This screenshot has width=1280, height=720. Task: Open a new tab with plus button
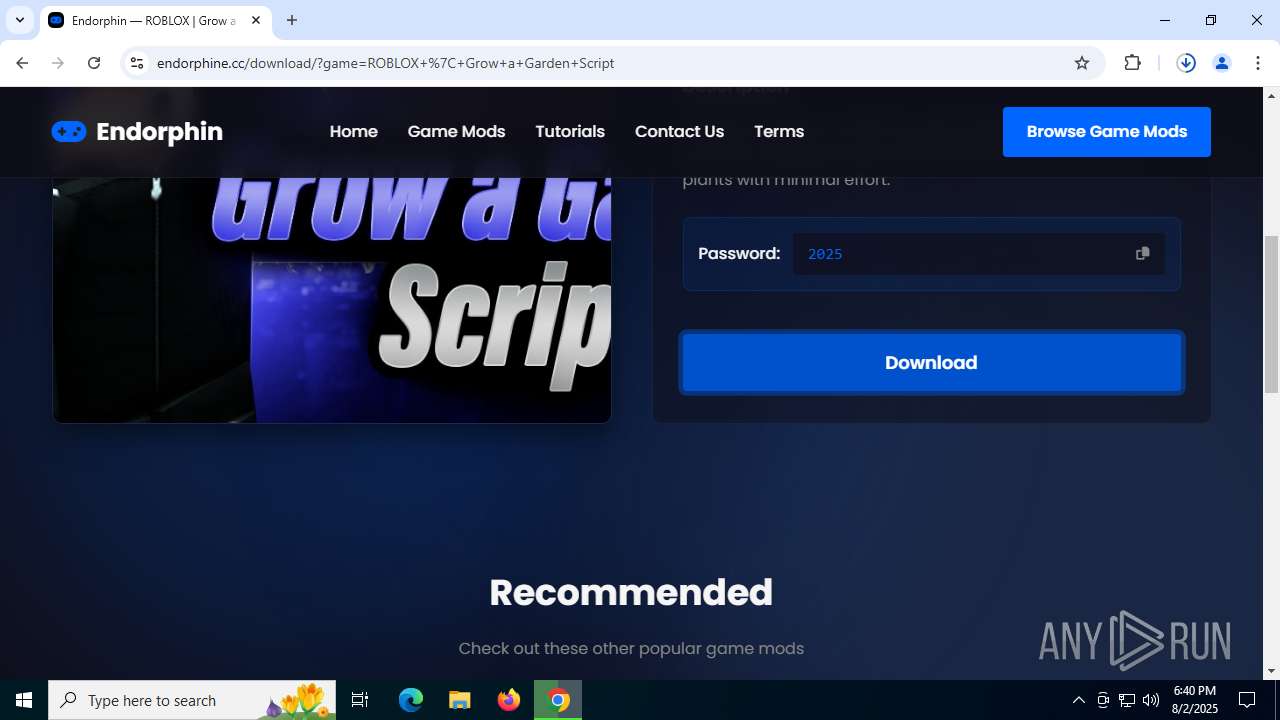(292, 20)
